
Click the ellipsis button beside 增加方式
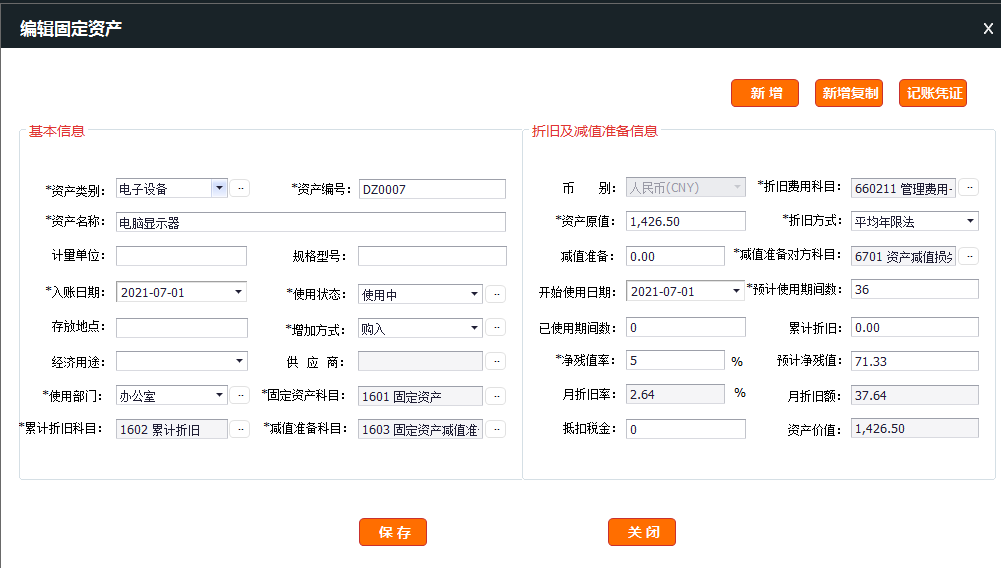(496, 327)
